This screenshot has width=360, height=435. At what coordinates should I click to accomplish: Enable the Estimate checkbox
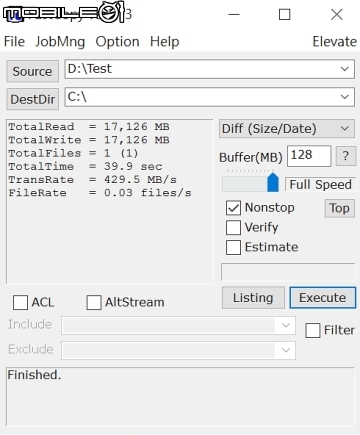tap(233, 247)
